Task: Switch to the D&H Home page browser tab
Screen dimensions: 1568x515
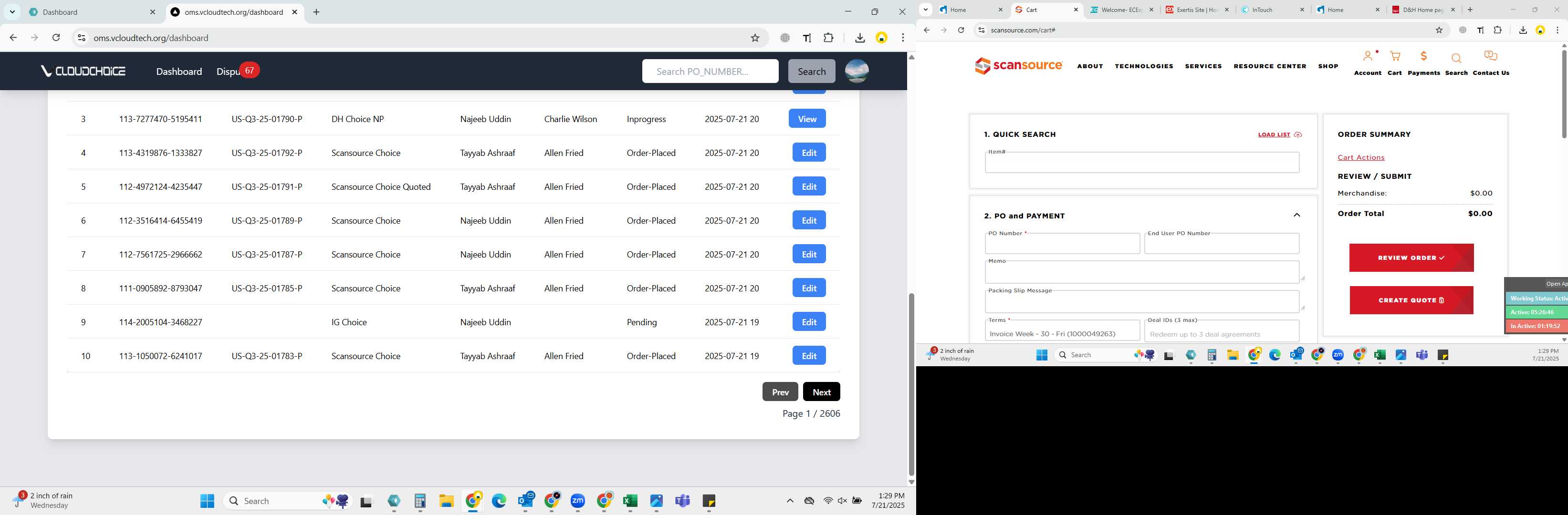Action: pyautogui.click(x=1424, y=10)
